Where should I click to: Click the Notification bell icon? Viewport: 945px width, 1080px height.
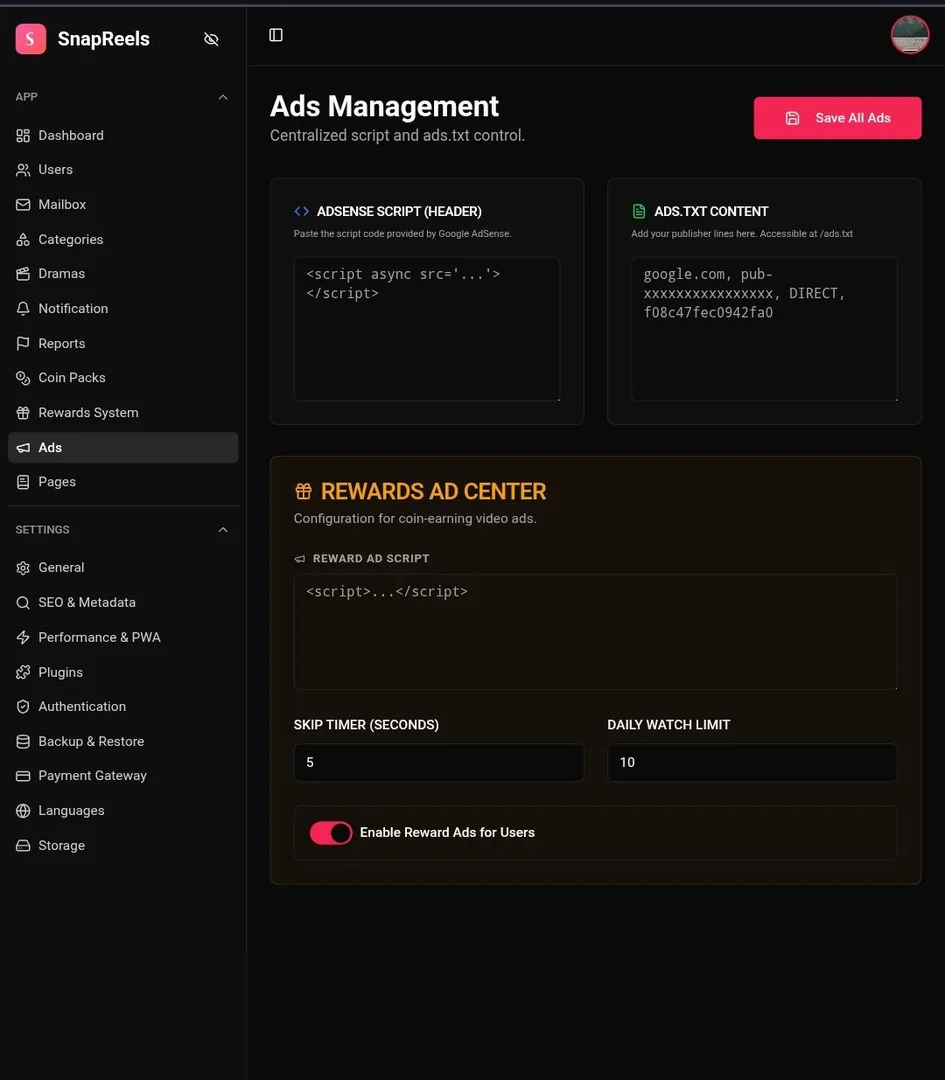pos(23,309)
